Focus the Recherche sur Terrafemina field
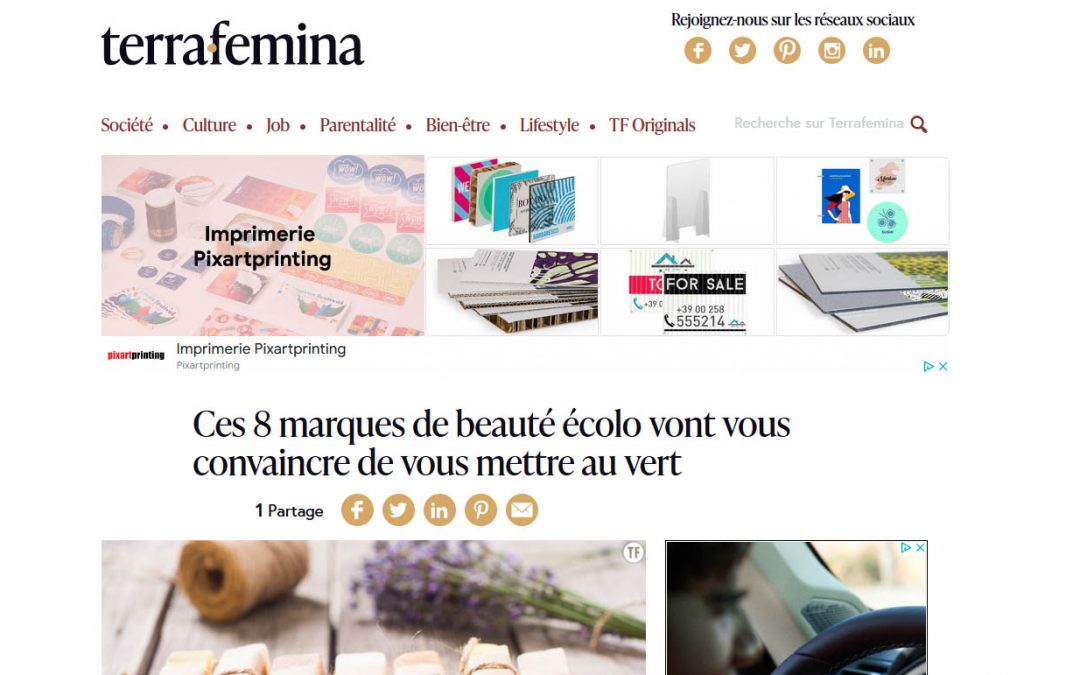 coord(818,123)
